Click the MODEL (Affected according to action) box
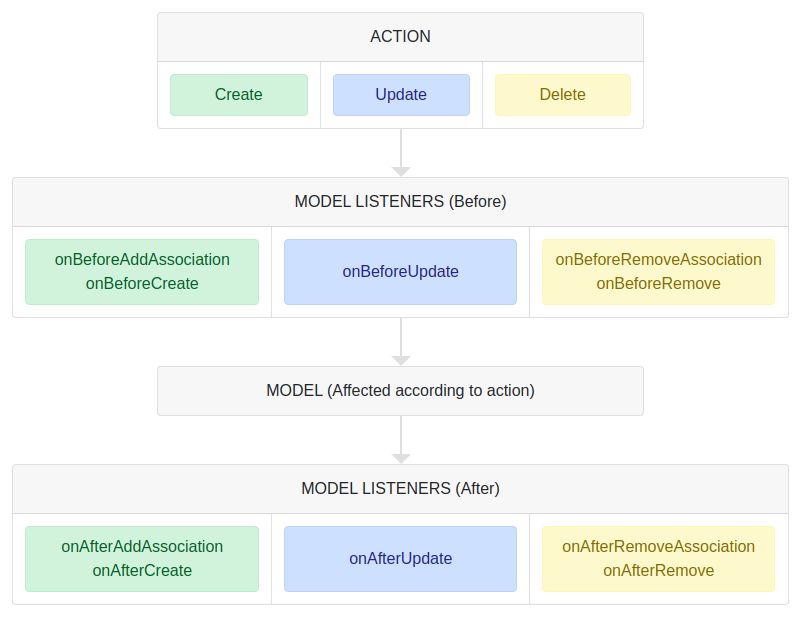This screenshot has height=618, width=802. click(400, 391)
